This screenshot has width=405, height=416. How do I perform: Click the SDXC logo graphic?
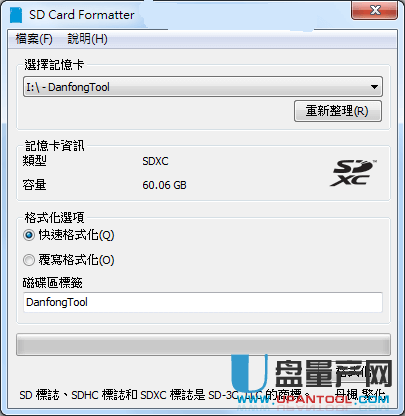[353, 173]
